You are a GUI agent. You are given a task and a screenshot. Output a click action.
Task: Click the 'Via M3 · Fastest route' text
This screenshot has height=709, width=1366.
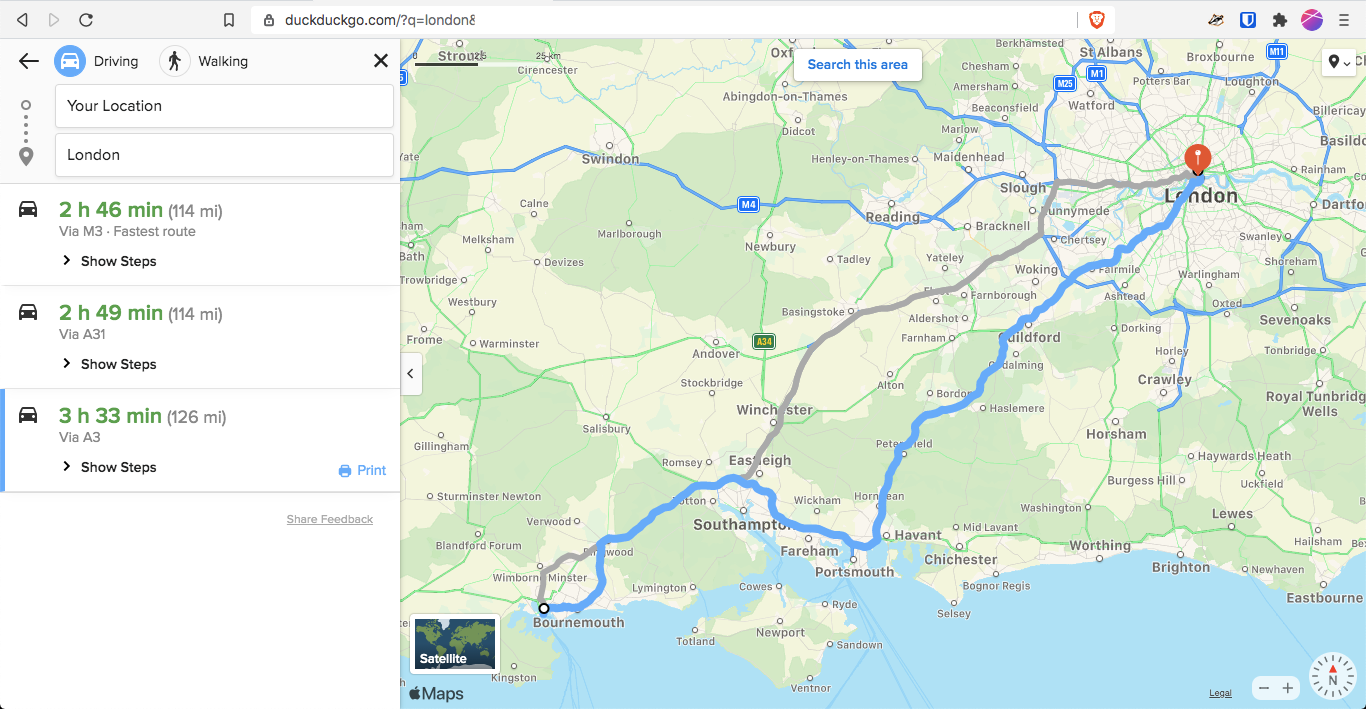tap(127, 231)
